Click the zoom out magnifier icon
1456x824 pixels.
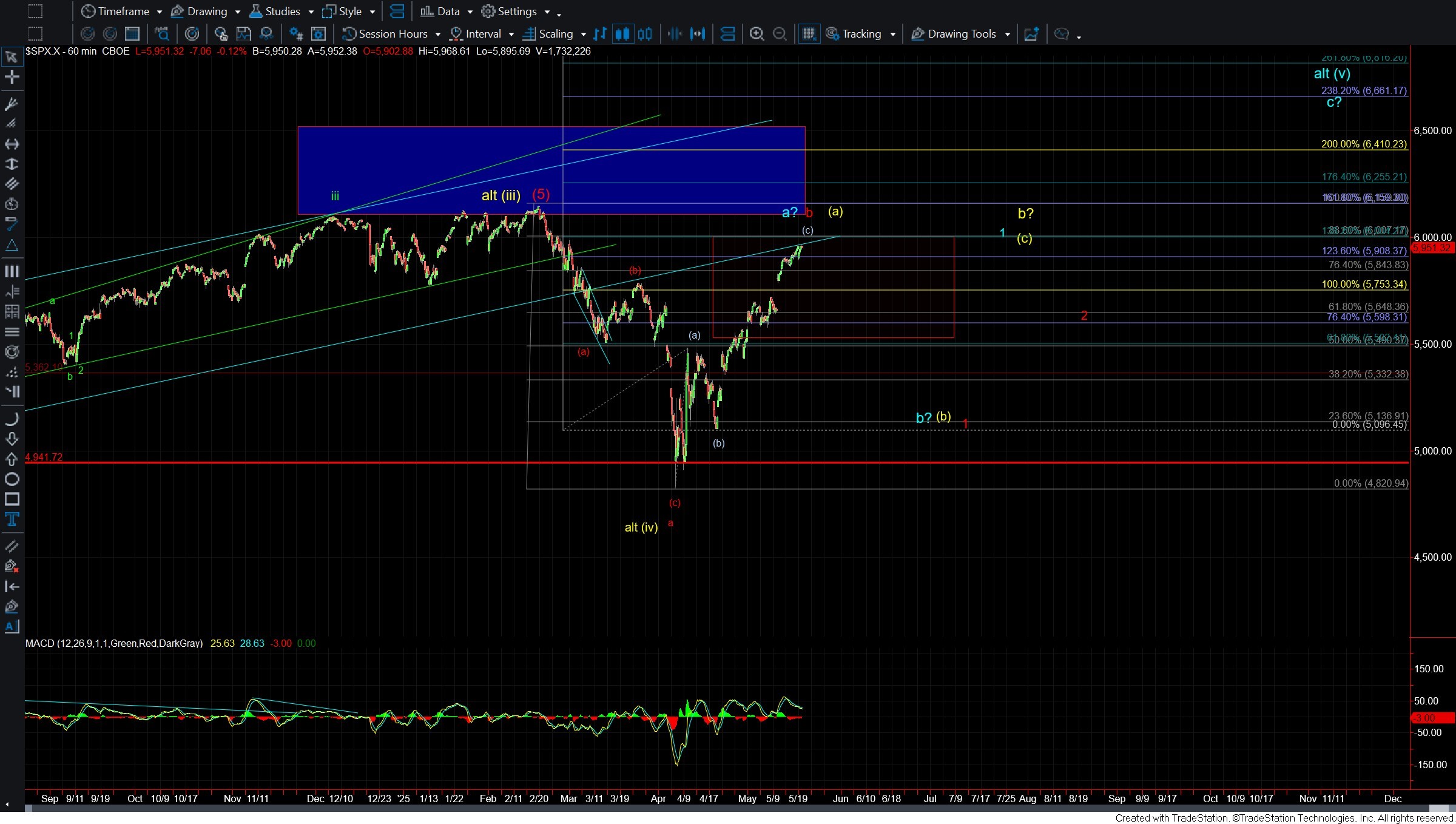[x=780, y=34]
